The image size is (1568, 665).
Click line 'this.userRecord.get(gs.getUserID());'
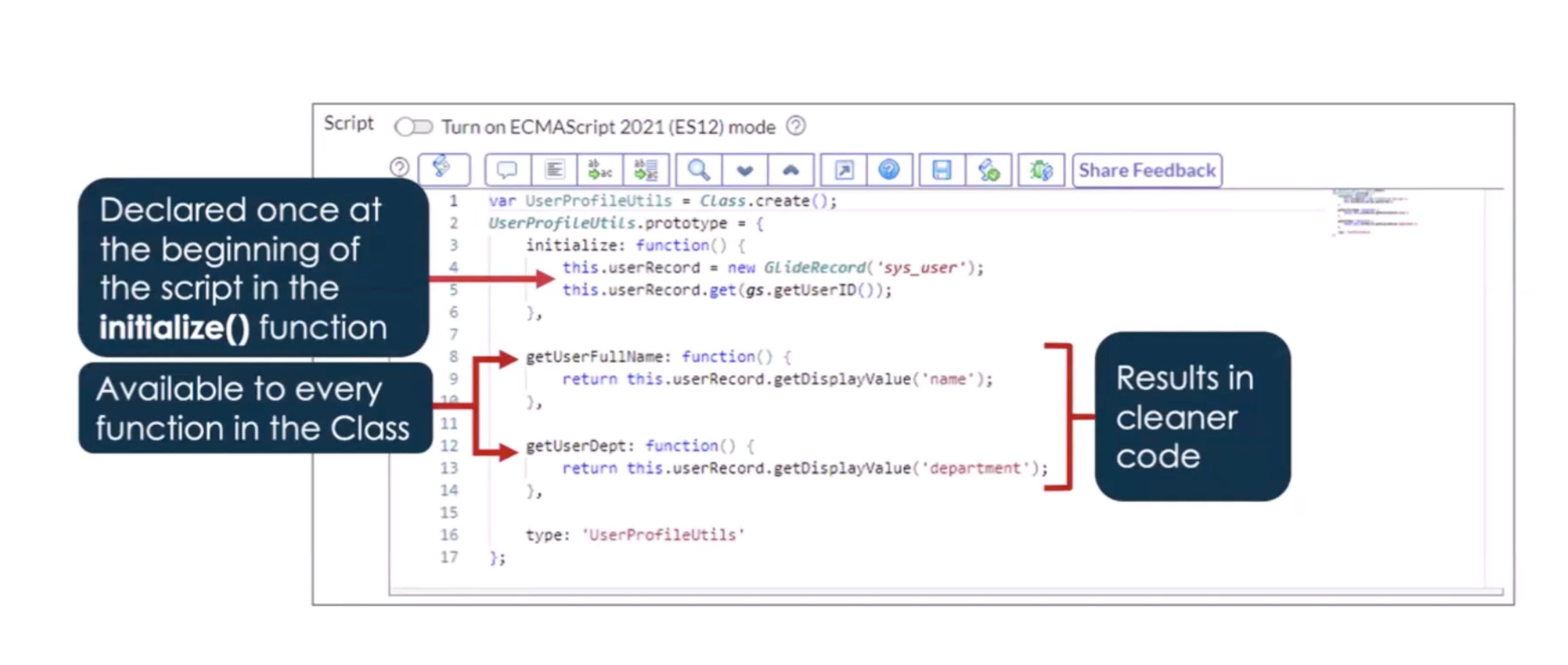727,290
